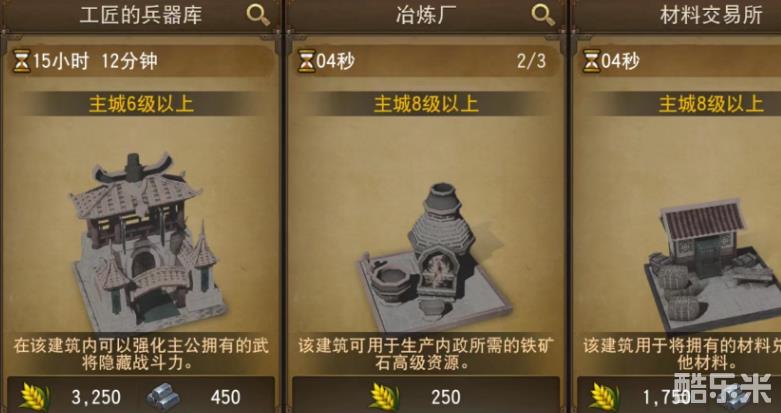Tap hourglass icon beside 15小时 12分钟
The width and height of the screenshot is (781, 413).
coord(21,62)
